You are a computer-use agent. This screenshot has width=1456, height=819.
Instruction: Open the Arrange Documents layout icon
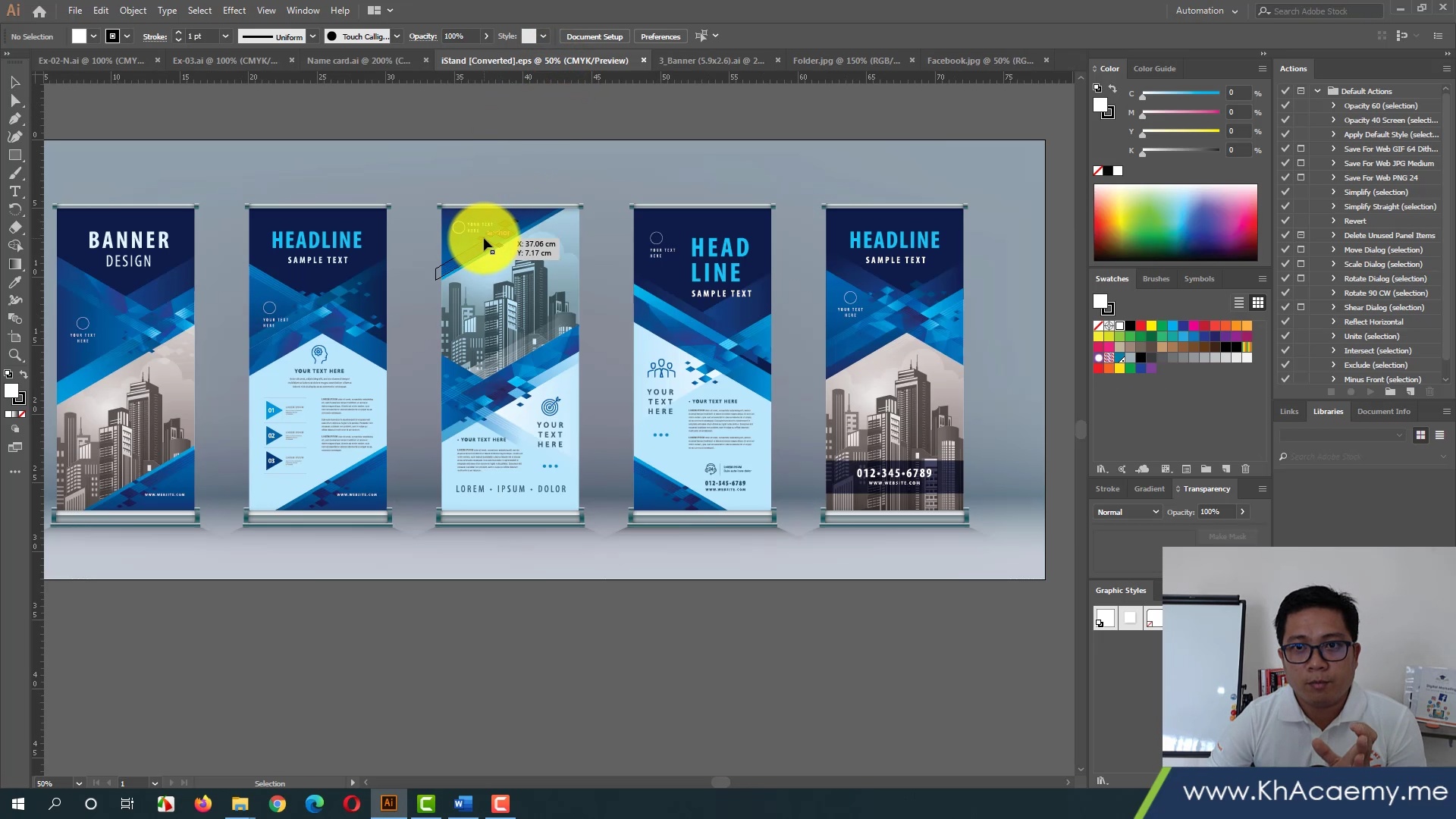click(x=380, y=11)
